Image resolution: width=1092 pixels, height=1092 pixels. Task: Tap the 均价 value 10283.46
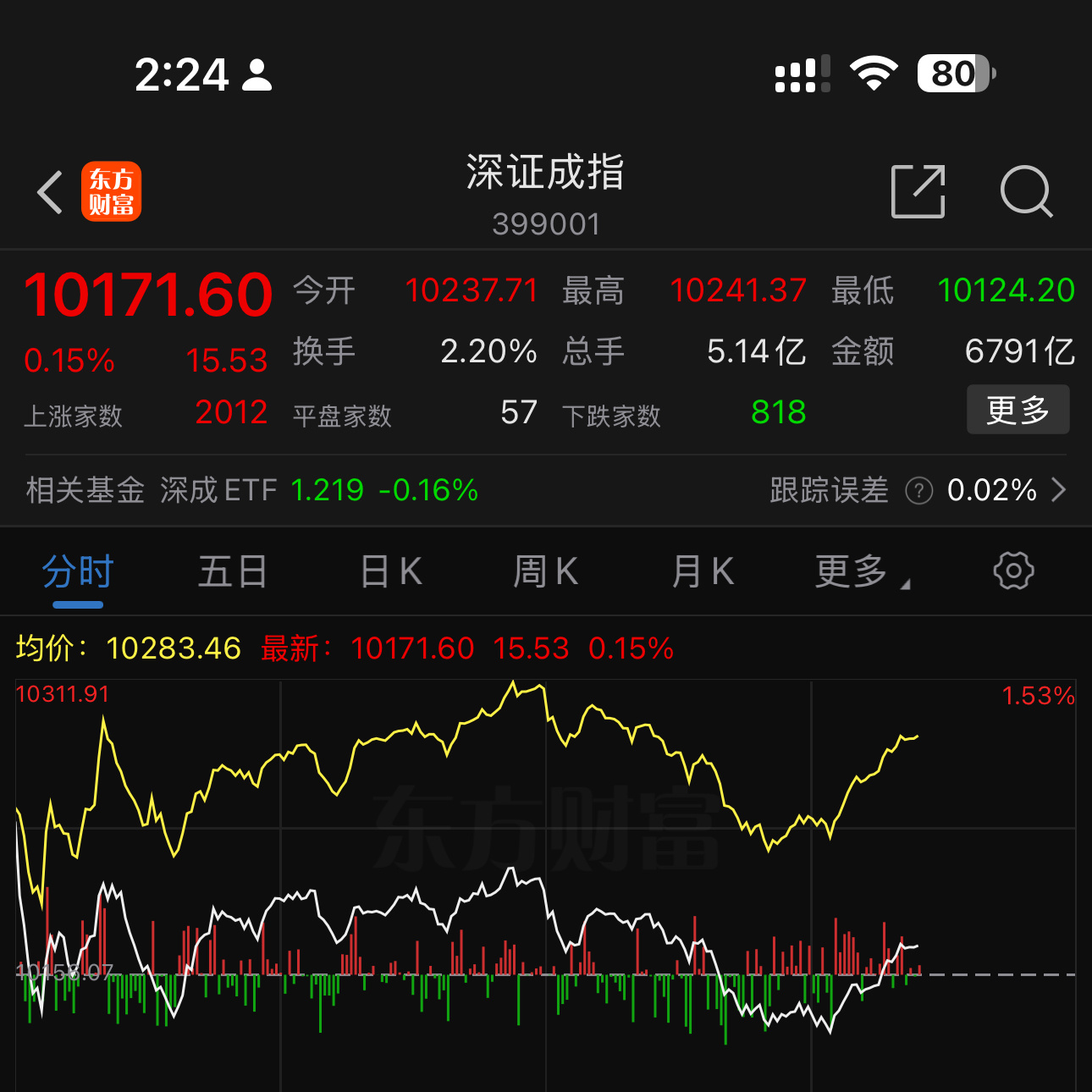tap(174, 648)
